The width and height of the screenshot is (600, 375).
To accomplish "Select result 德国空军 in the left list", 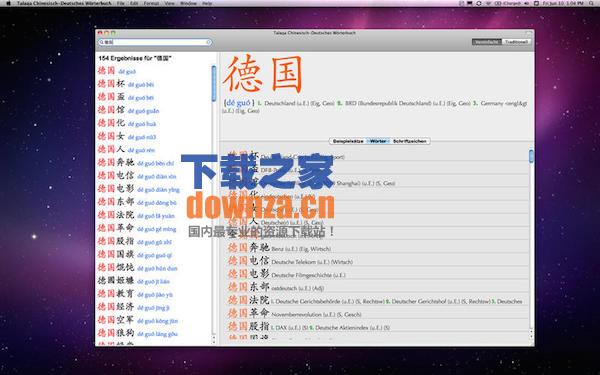I will [x=137, y=320].
